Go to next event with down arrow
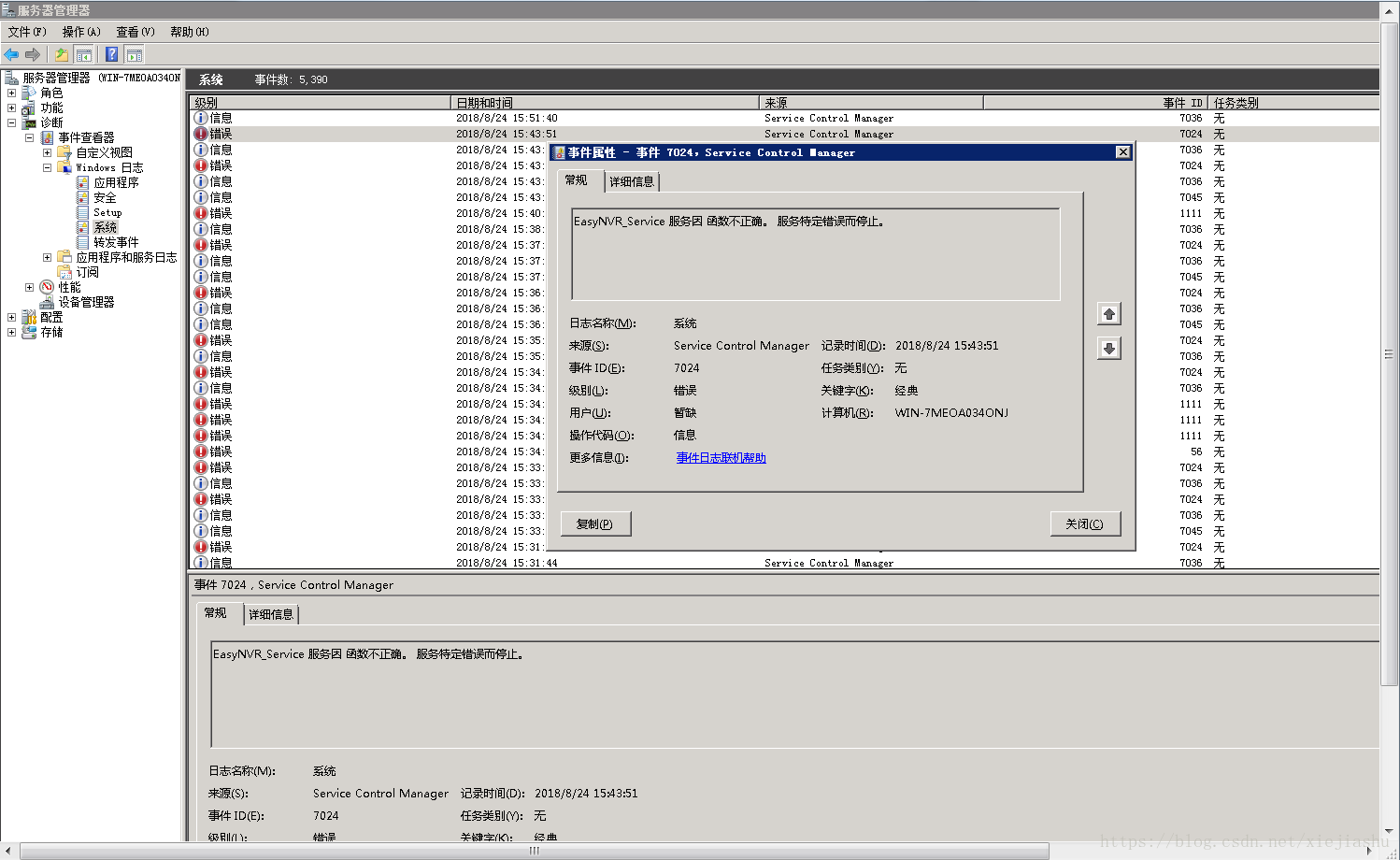The height and width of the screenshot is (860, 1400). tap(1108, 349)
